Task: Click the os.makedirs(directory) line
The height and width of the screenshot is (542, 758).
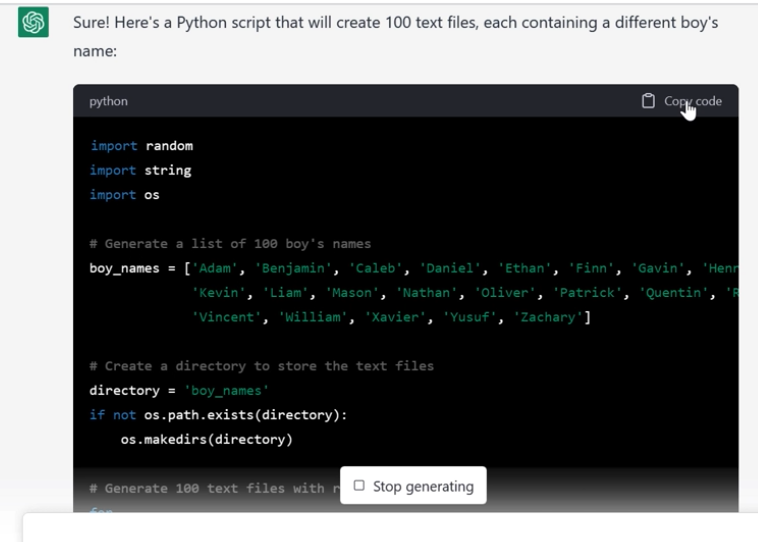Action: 208,439
